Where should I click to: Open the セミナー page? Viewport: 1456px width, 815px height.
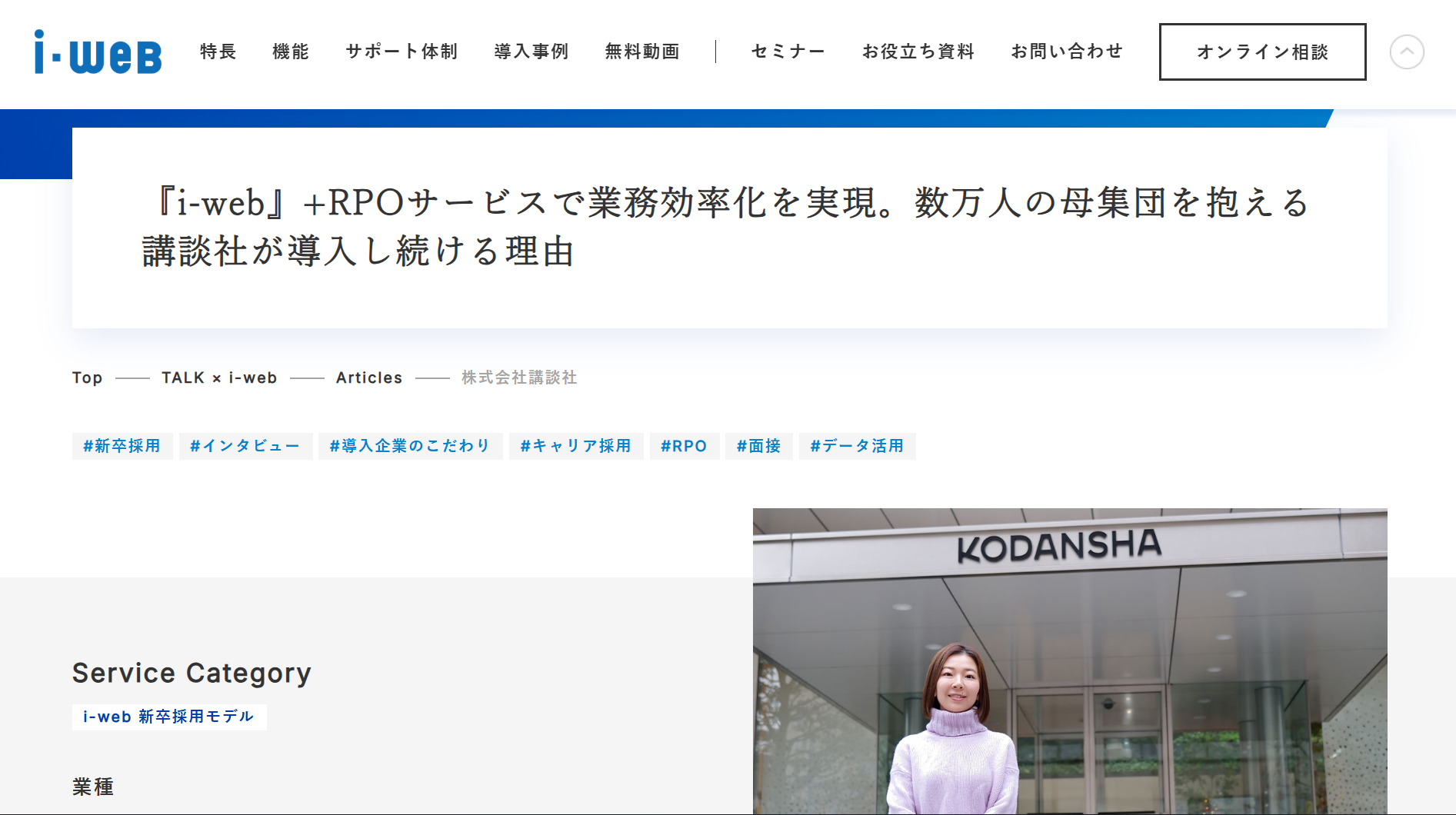787,52
